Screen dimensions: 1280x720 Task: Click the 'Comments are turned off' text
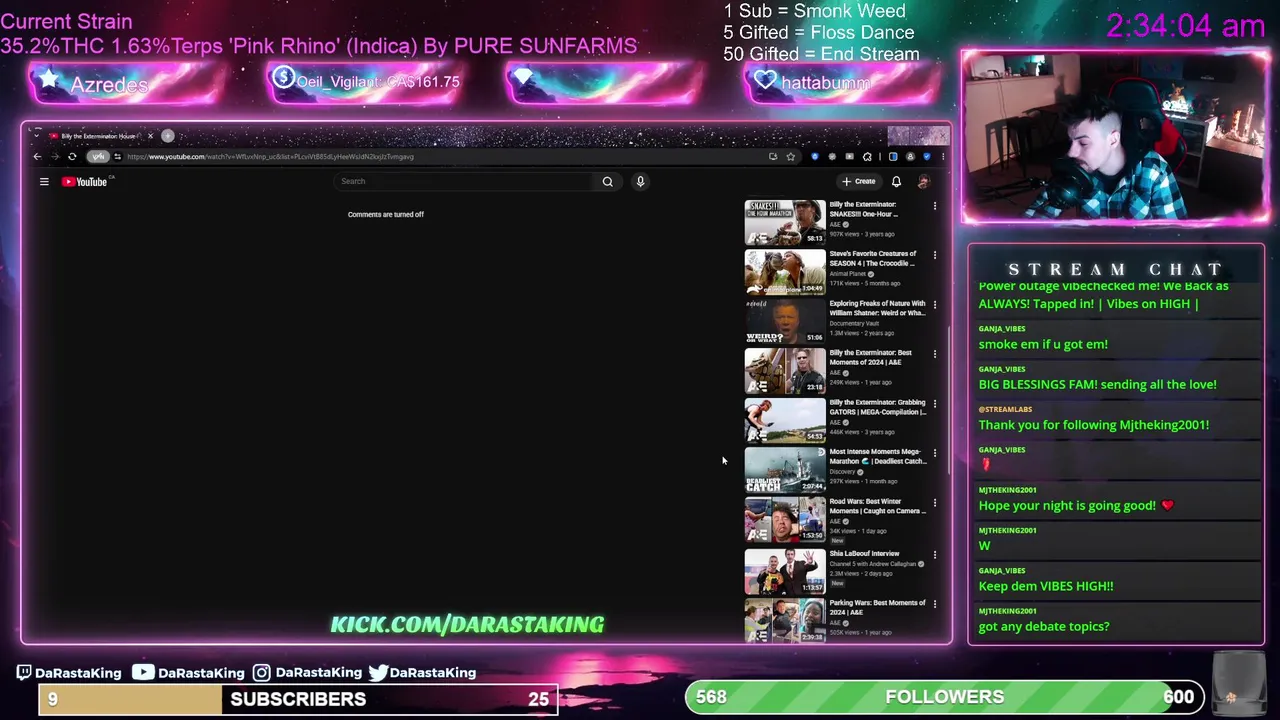click(386, 214)
